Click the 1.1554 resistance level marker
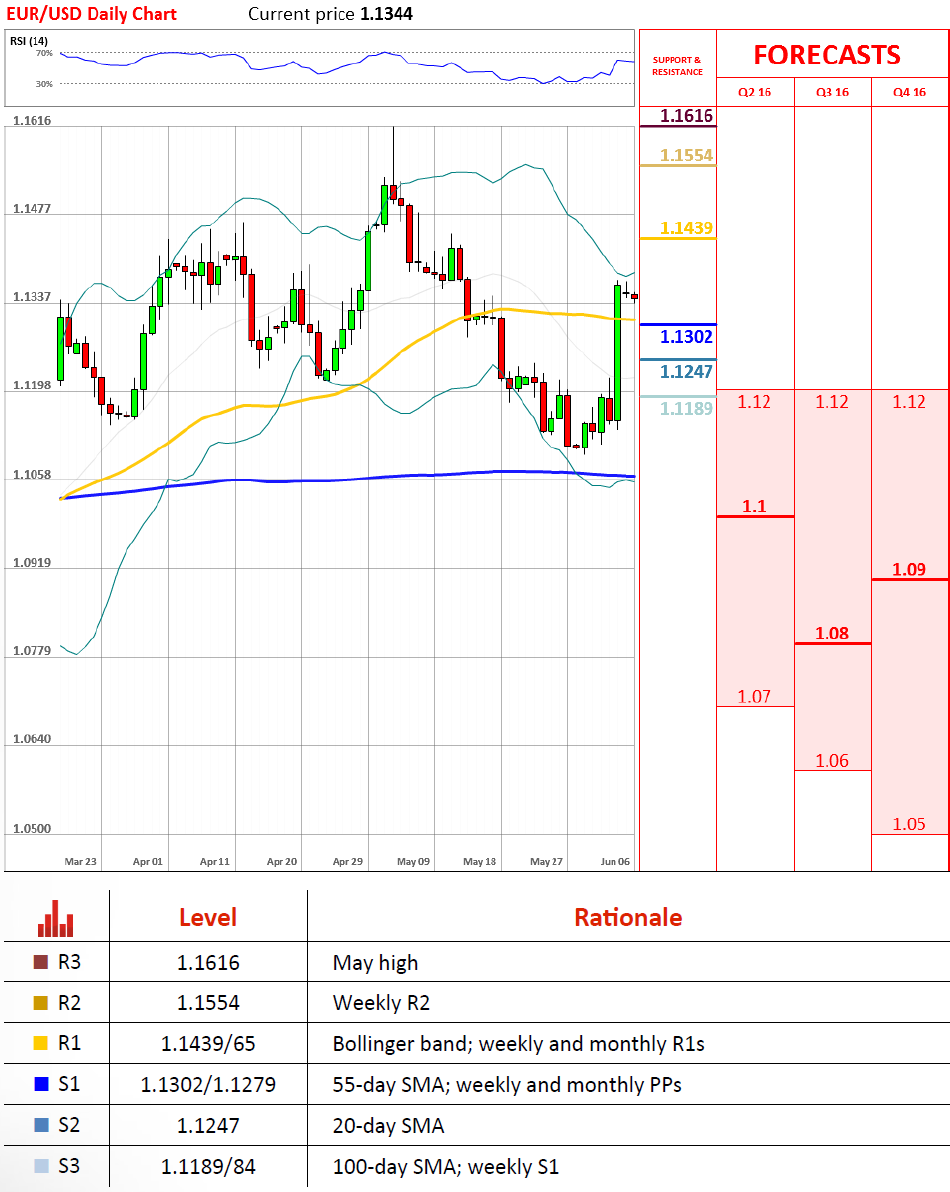Image resolution: width=950 pixels, height=1192 pixels. (686, 155)
